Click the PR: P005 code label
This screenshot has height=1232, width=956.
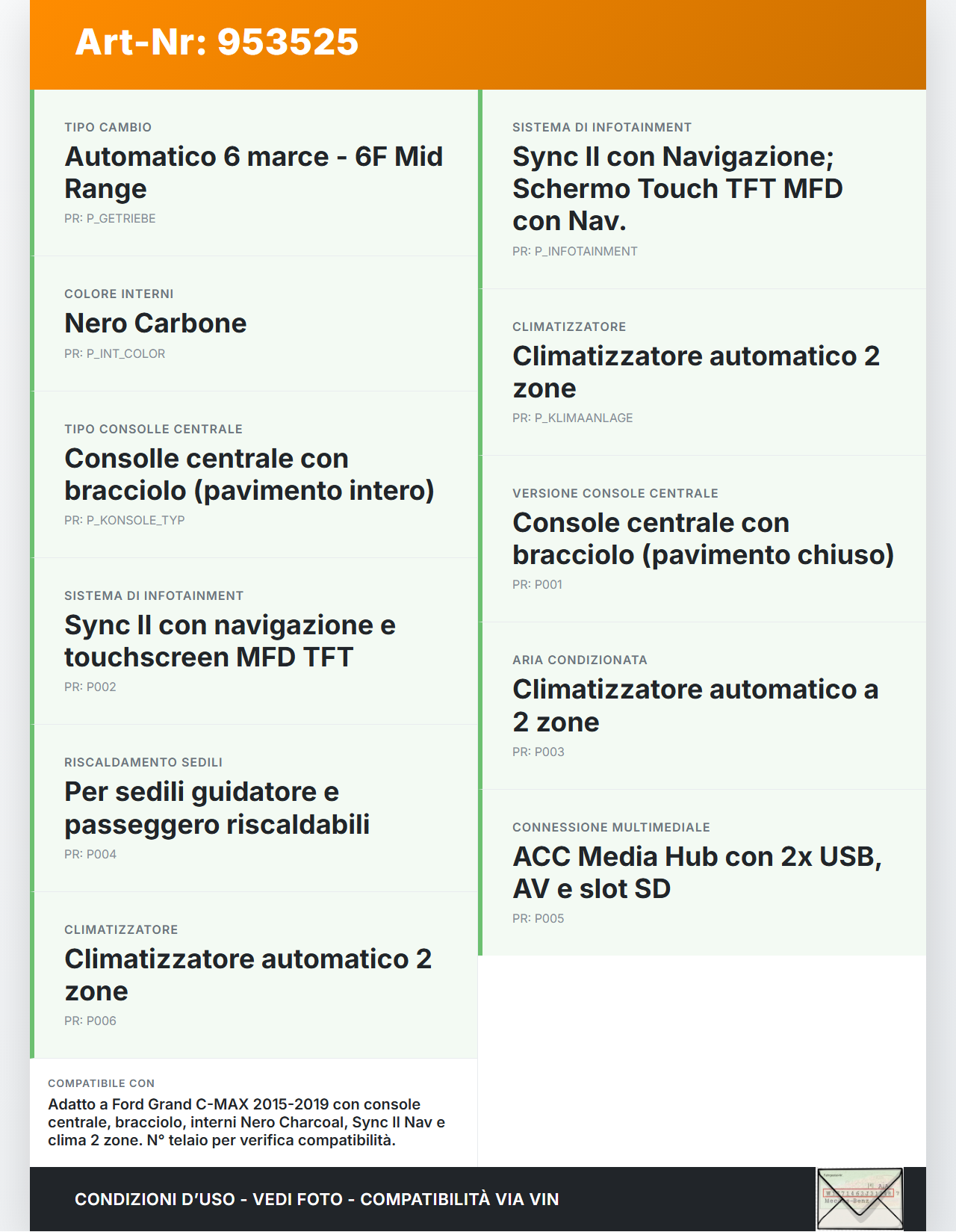point(538,919)
